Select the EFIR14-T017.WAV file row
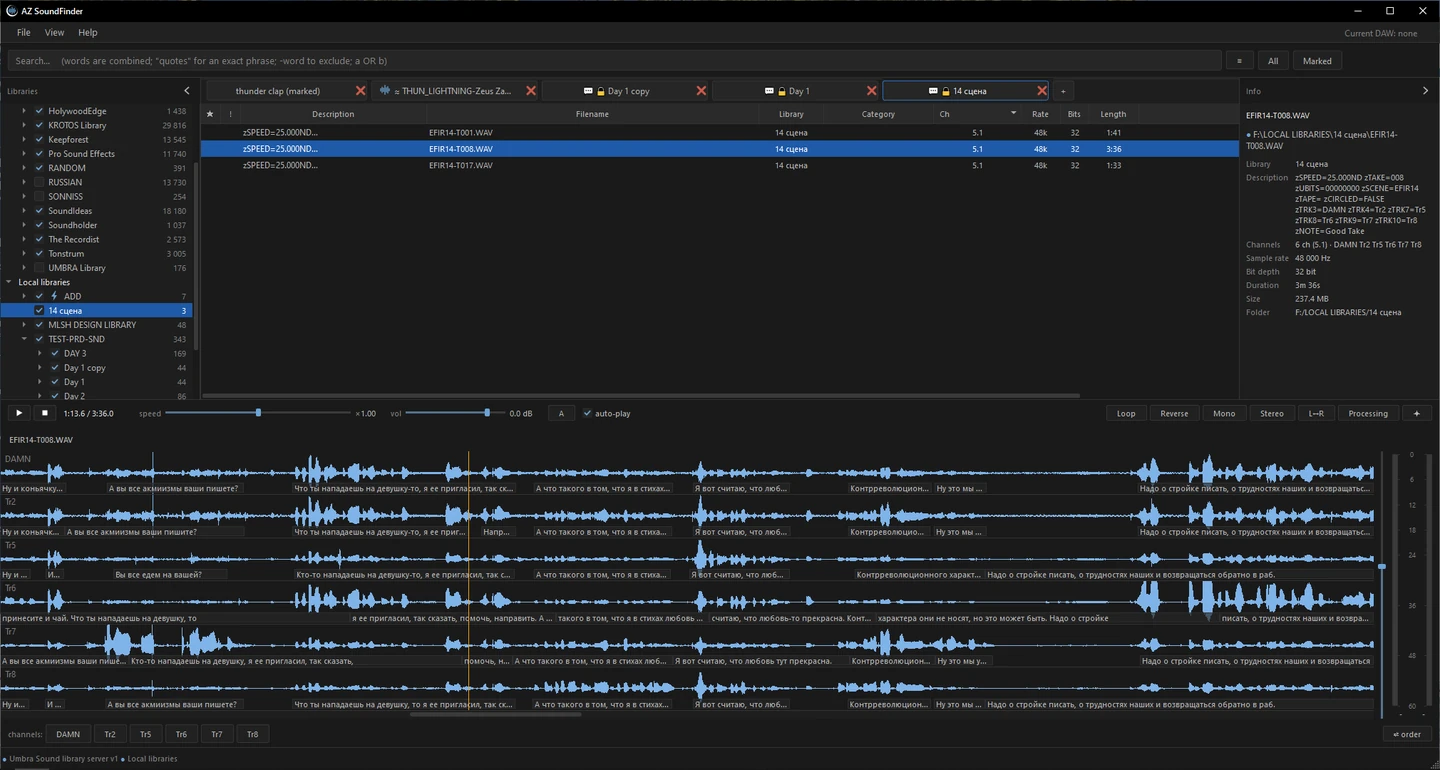The image size is (1440, 770). coord(719,165)
